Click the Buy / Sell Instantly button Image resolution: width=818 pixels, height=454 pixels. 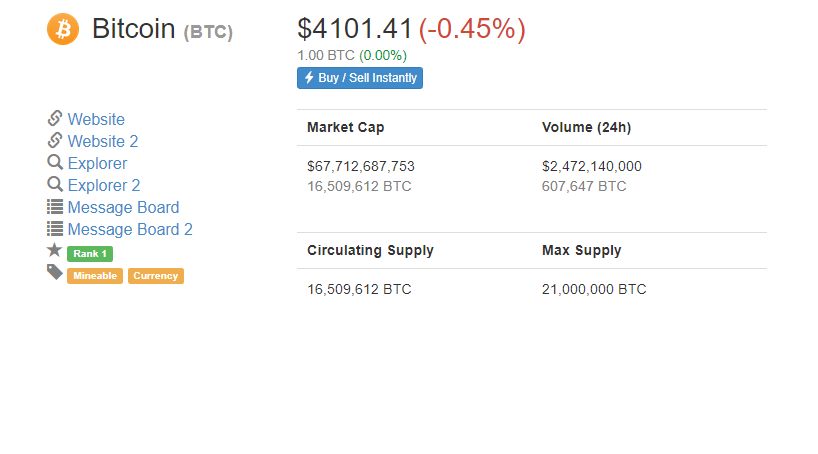[360, 78]
